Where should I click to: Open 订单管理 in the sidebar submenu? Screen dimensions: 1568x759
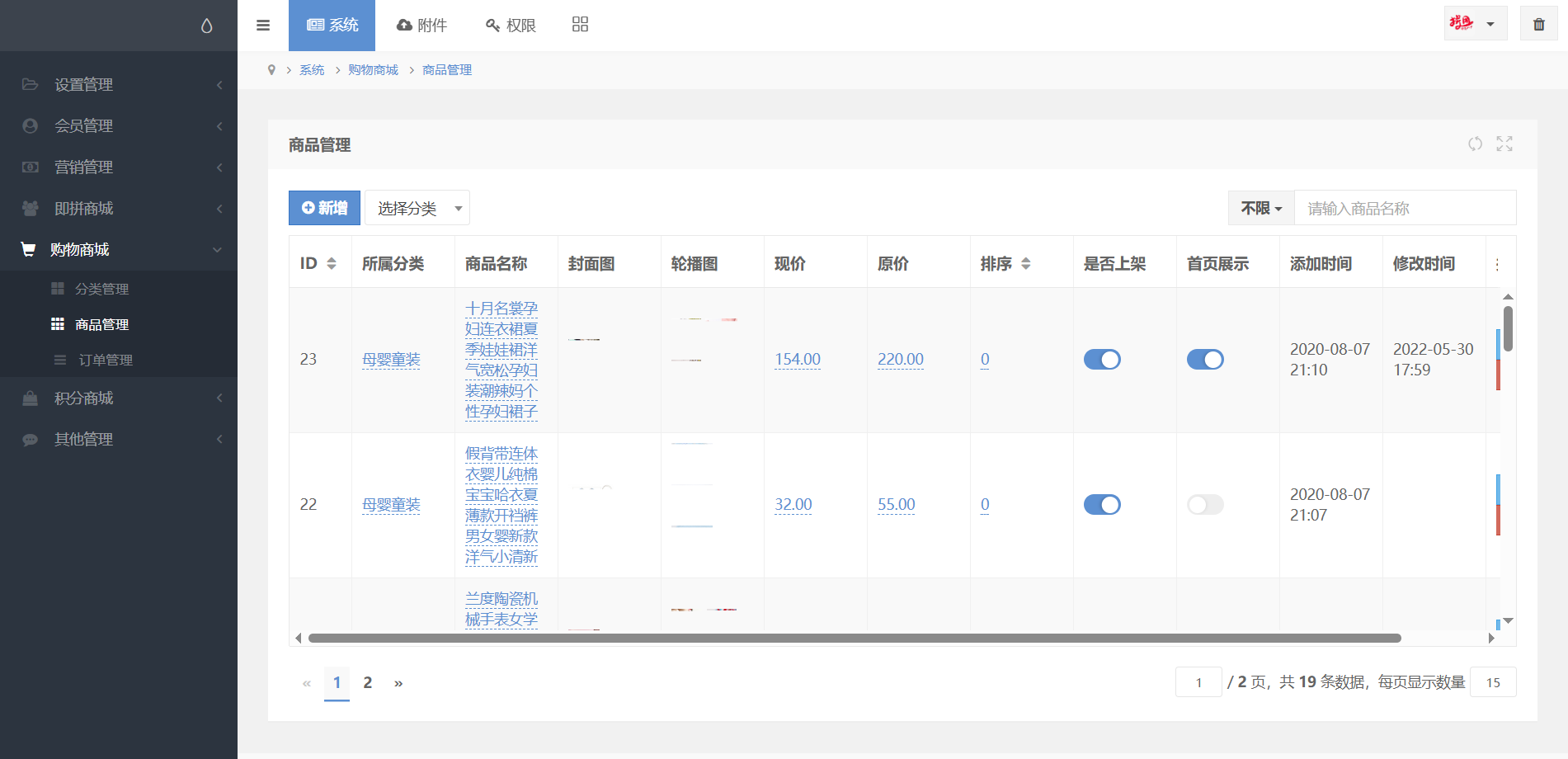point(106,361)
